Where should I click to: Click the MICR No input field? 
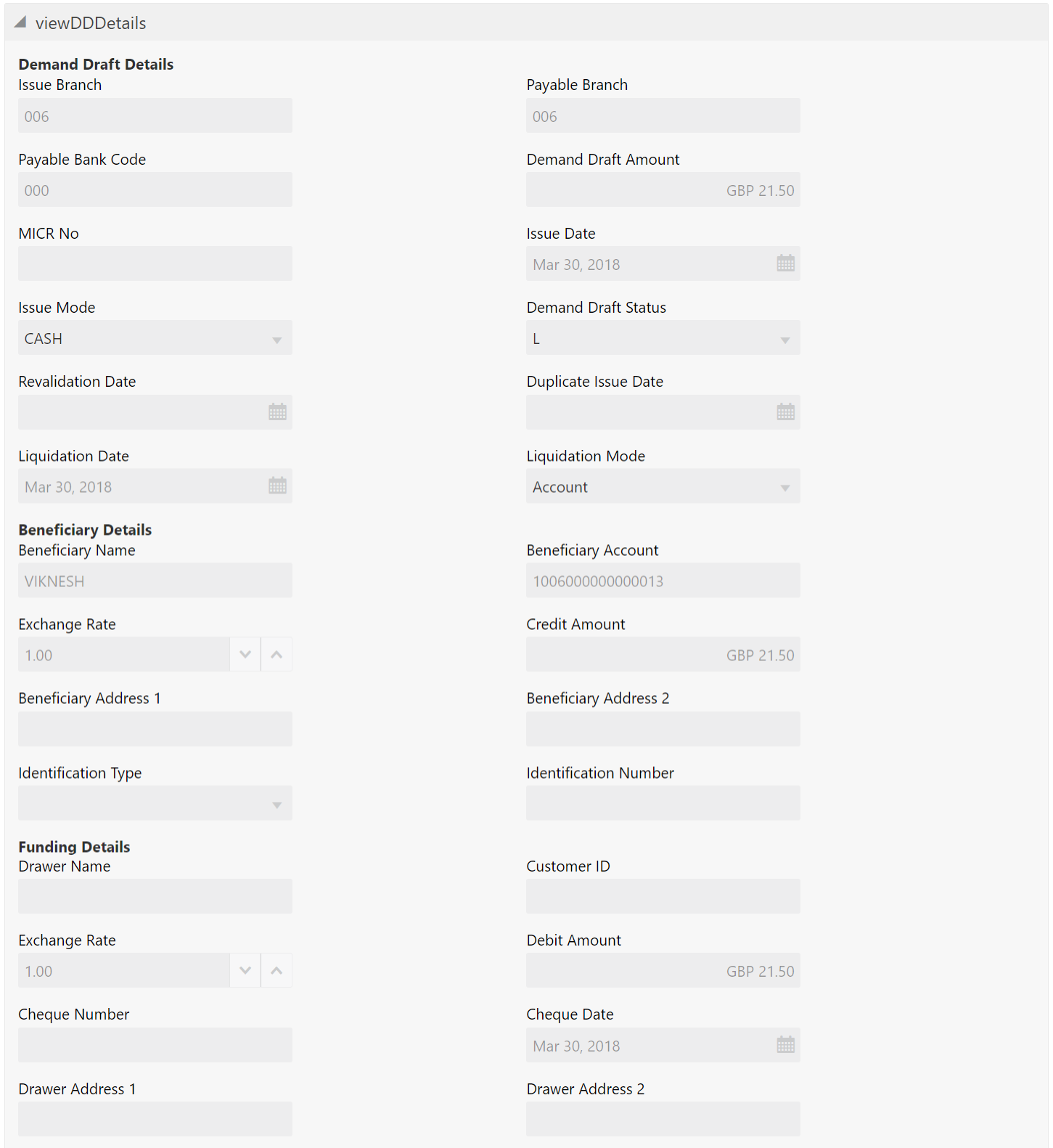tap(155, 263)
